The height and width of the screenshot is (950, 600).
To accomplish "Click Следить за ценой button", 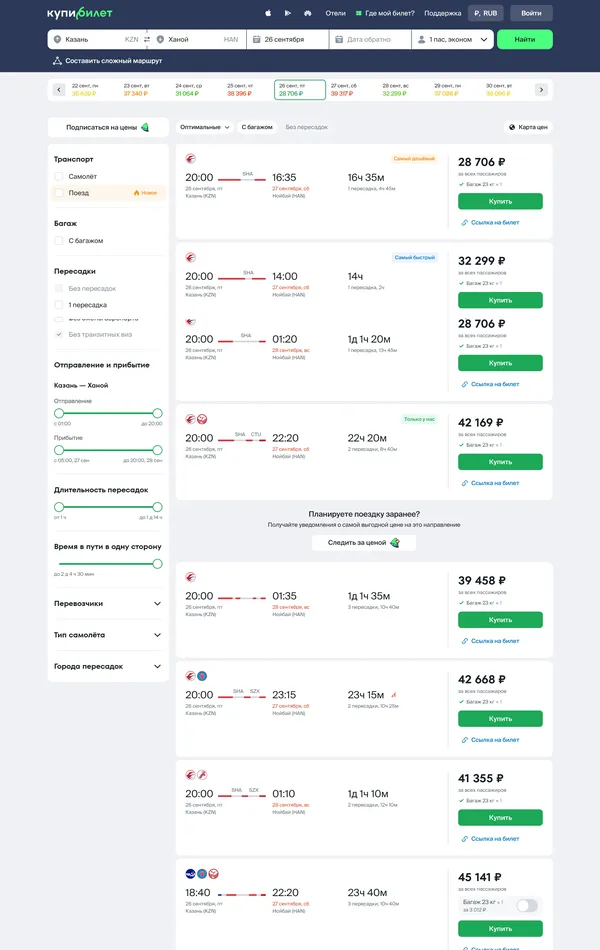I will click(363, 543).
